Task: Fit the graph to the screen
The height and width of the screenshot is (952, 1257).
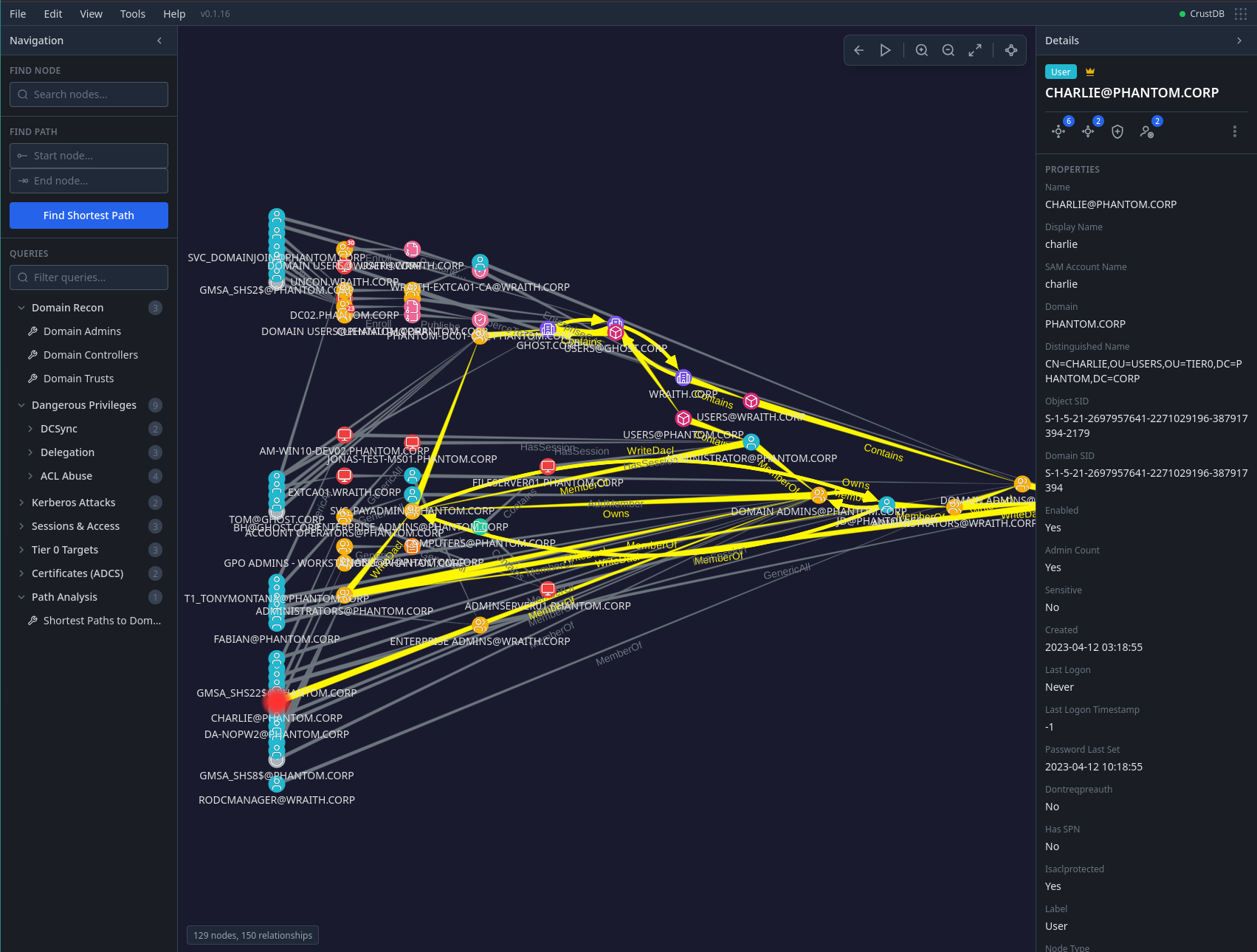Action: pos(974,50)
